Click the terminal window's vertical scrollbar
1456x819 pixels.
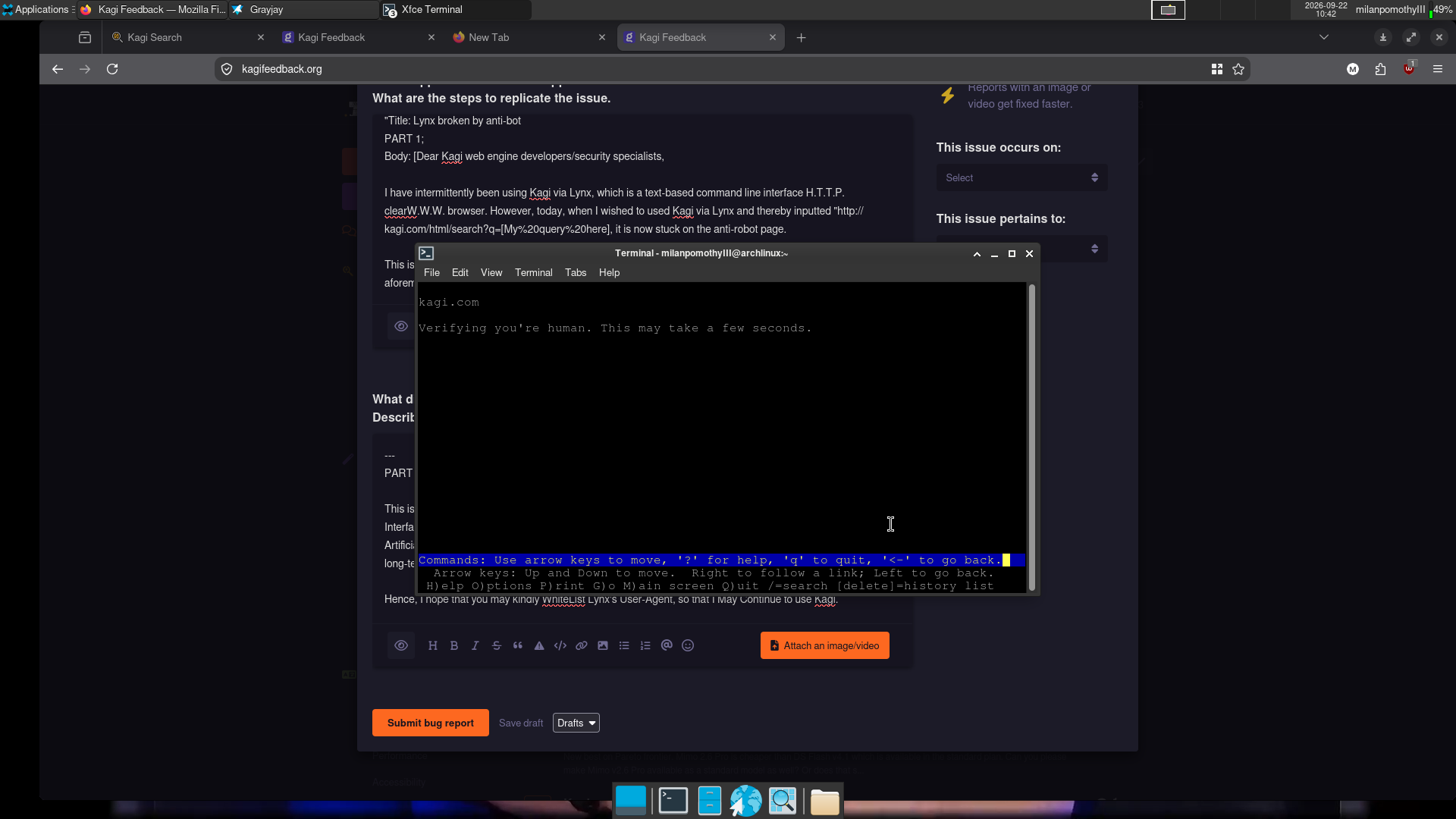pos(1032,438)
